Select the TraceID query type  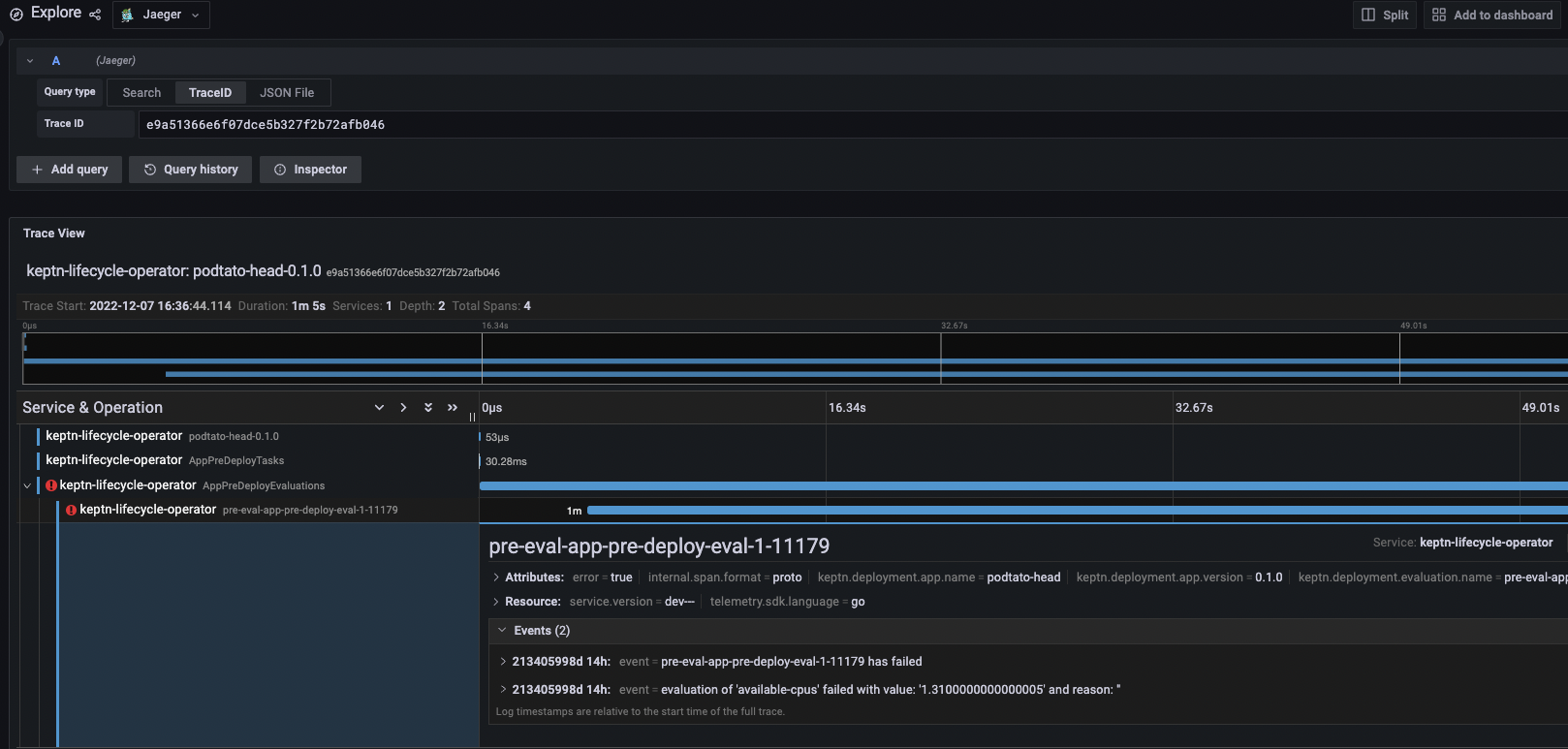point(210,93)
